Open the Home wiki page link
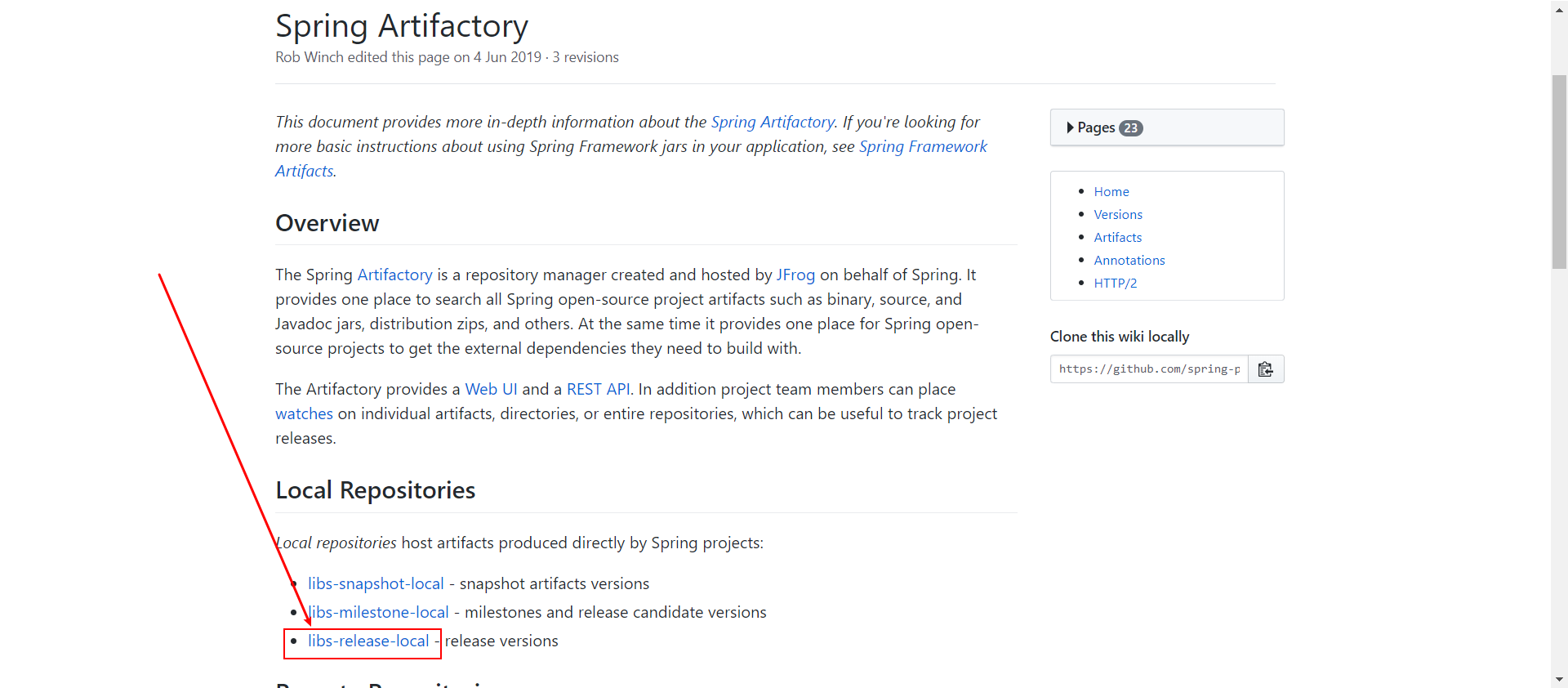Viewport: 1568px width, 688px height. tap(1111, 191)
